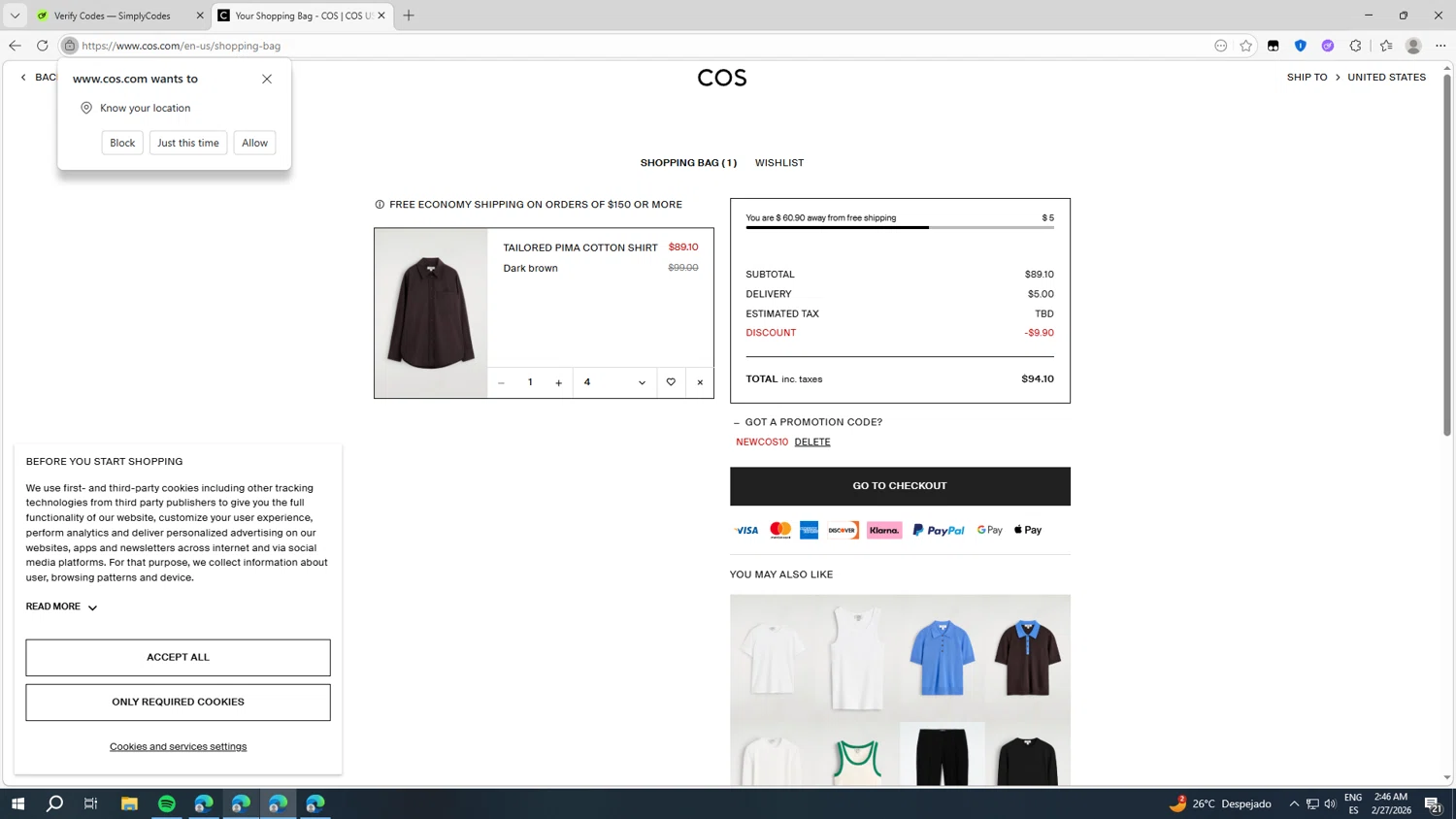Open the tab search dropdown
The height and width of the screenshot is (819, 1456).
(15, 16)
